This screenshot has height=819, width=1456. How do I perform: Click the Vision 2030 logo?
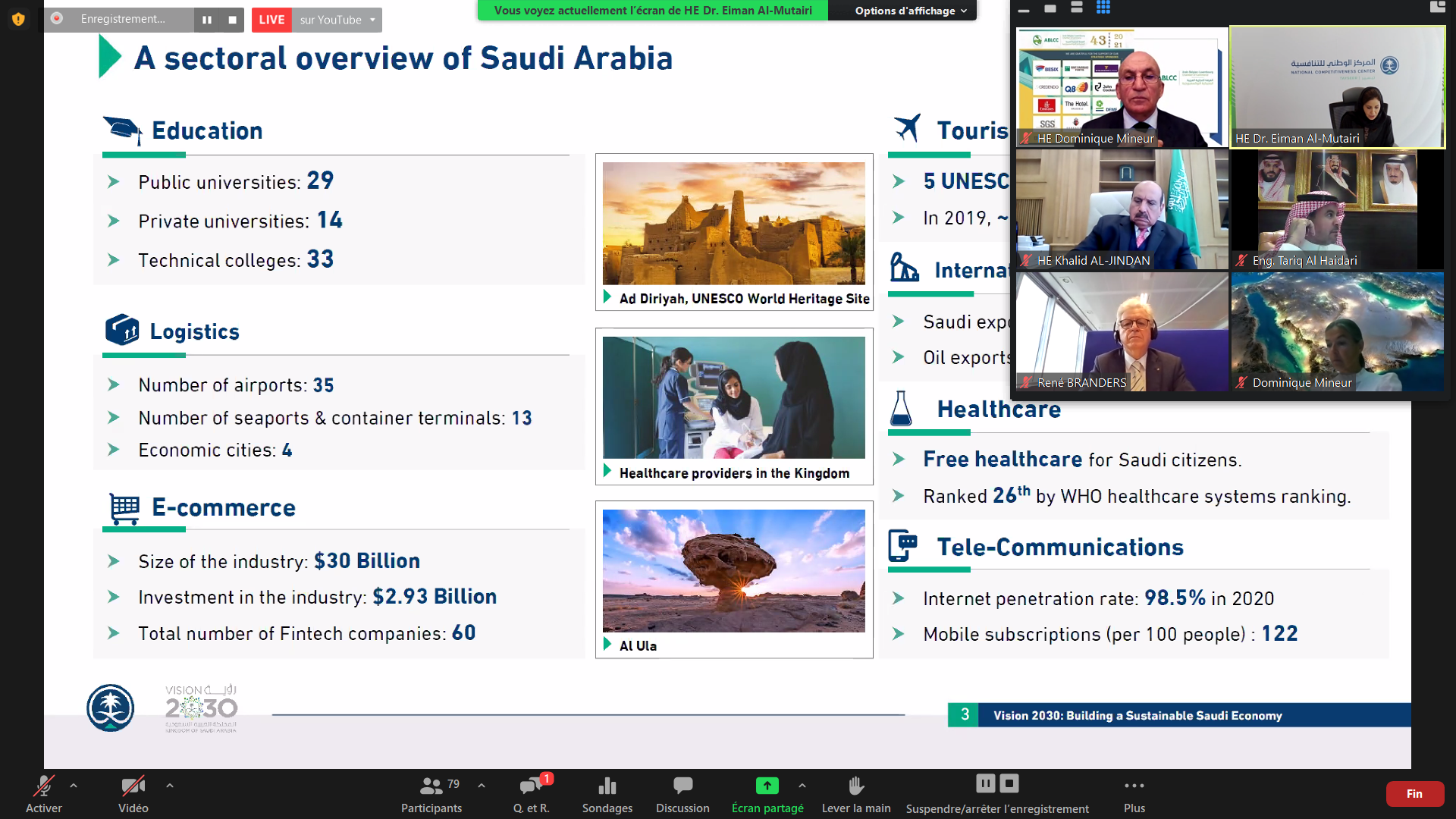point(201,708)
